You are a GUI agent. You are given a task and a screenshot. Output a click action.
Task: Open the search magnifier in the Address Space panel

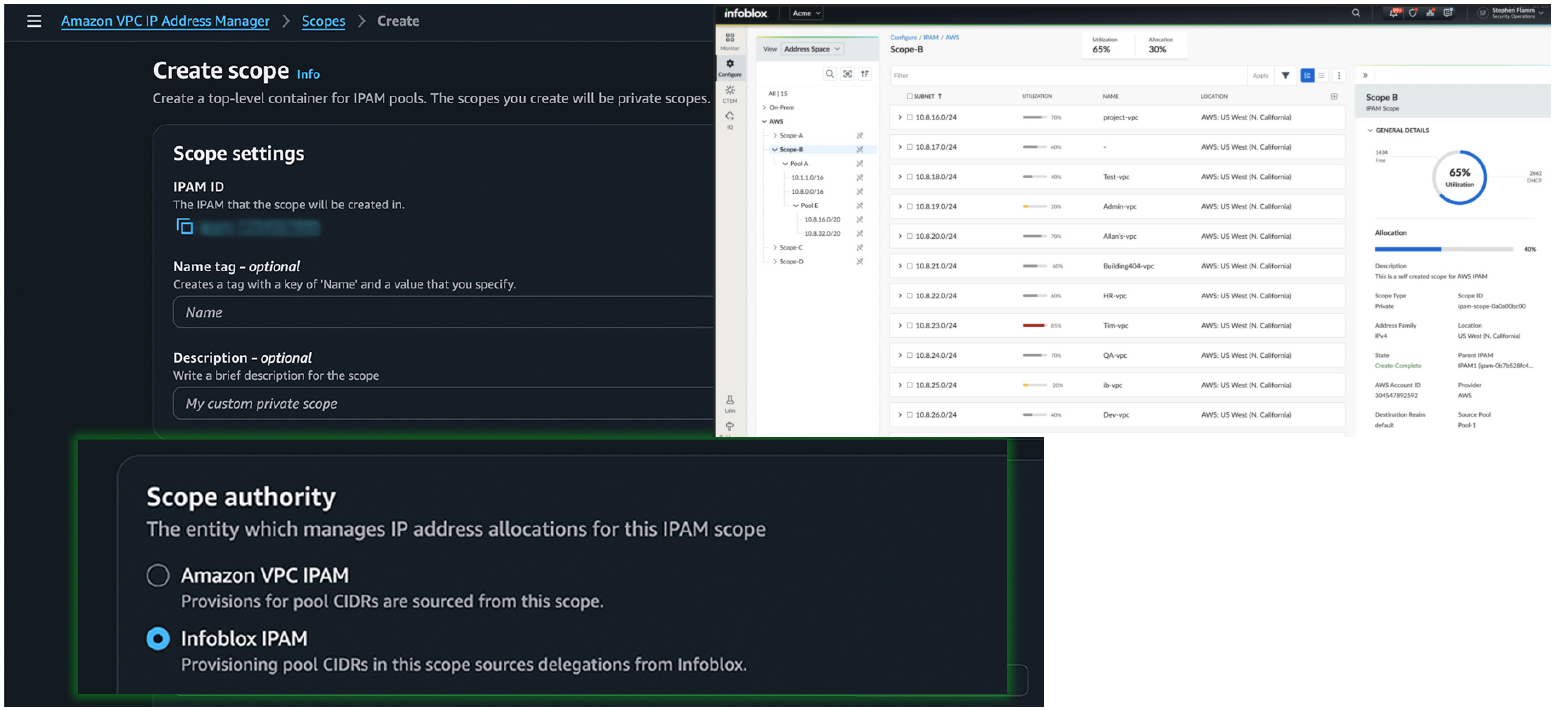pos(830,74)
